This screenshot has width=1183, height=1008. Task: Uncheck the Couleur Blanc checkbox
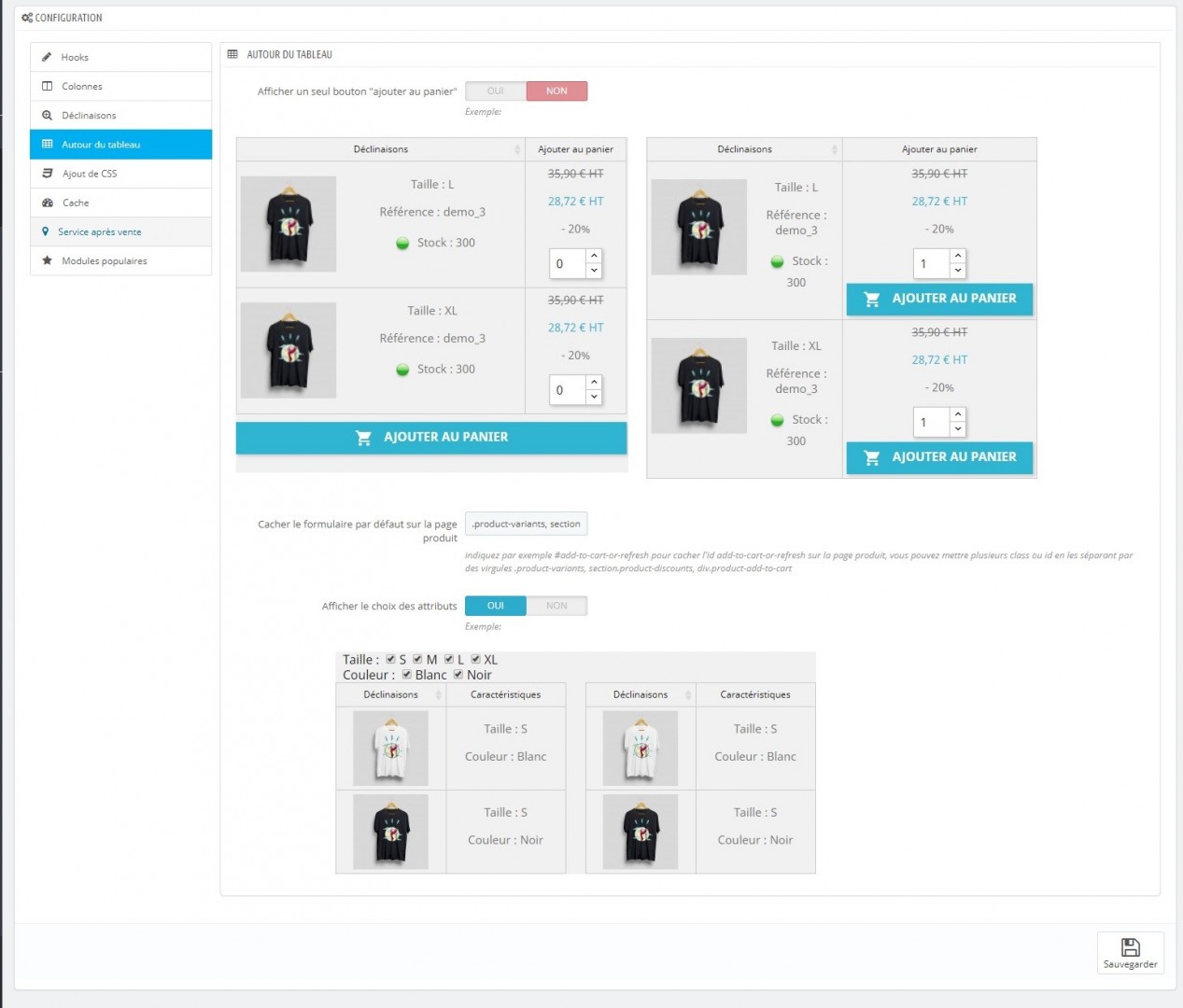407,675
